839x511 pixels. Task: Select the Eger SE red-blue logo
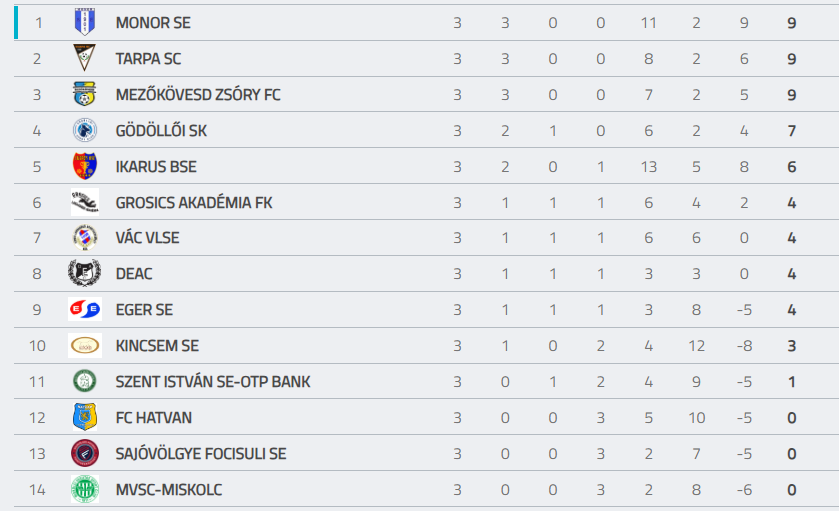point(85,309)
